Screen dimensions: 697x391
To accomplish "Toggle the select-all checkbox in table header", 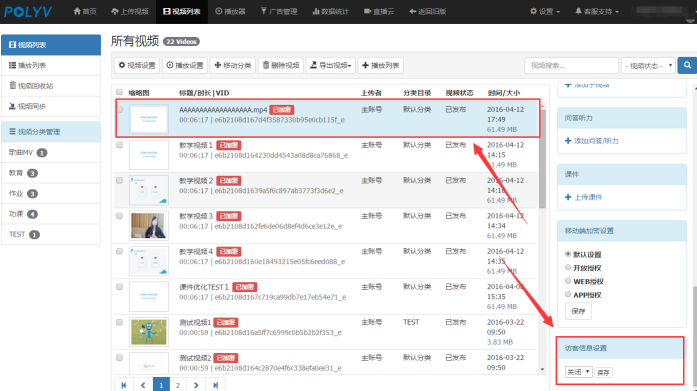I will [119, 92].
